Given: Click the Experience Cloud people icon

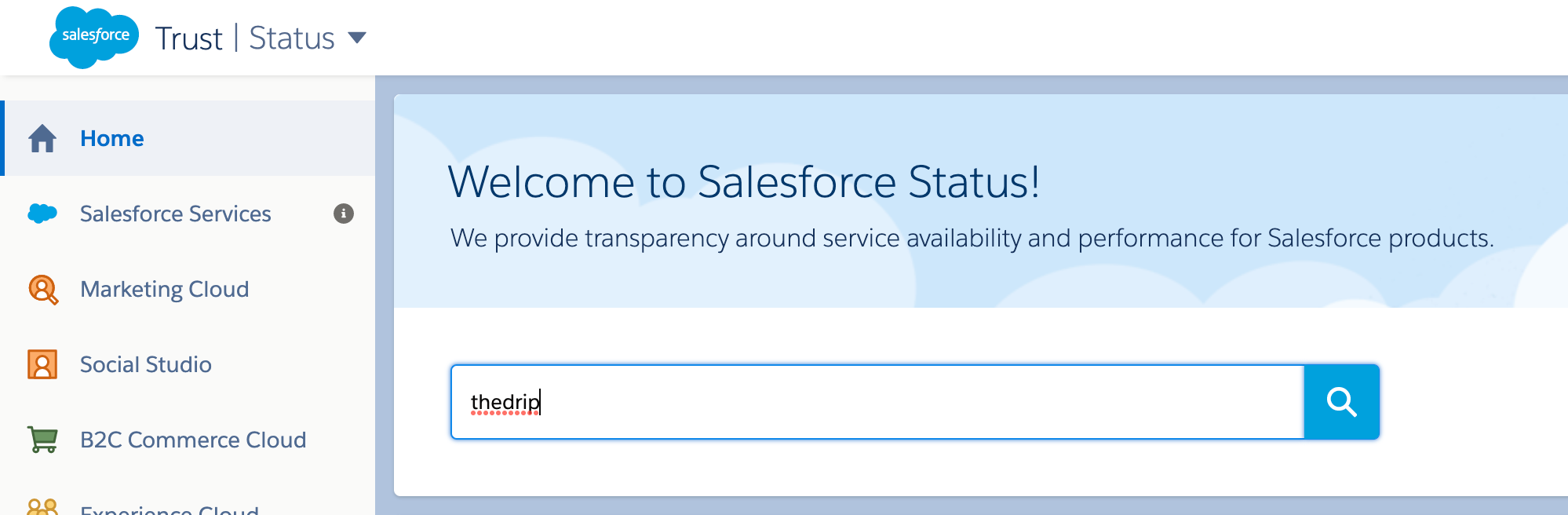Looking at the screenshot, I should click(x=42, y=507).
